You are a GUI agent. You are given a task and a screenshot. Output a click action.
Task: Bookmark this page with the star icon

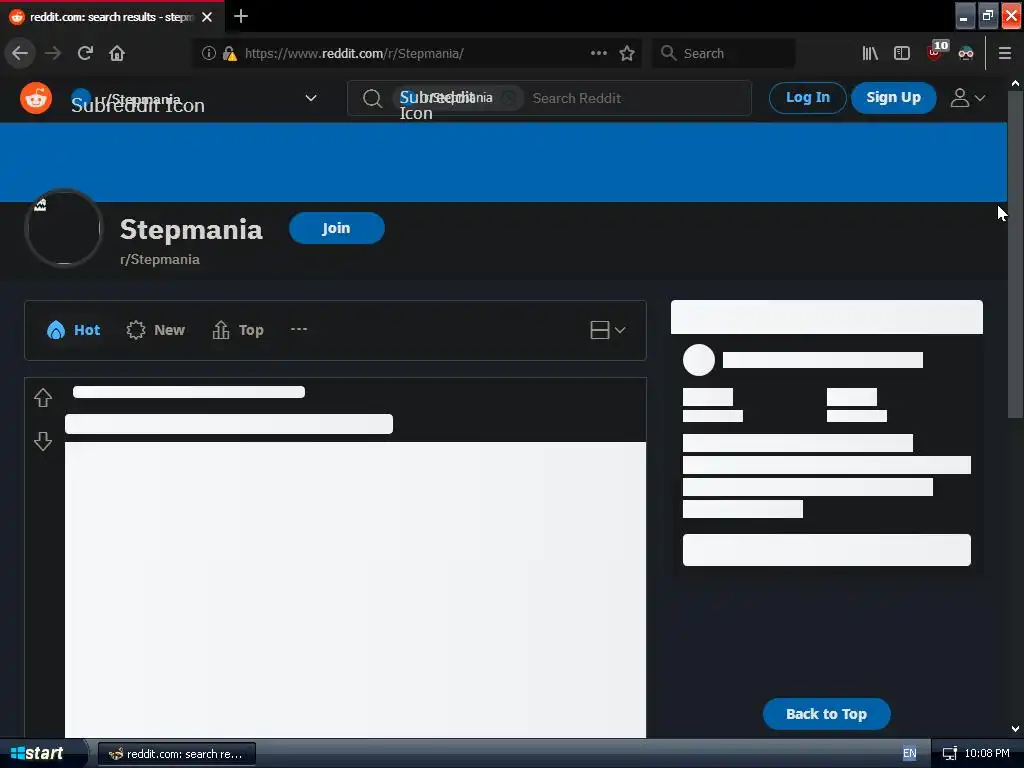[627, 53]
